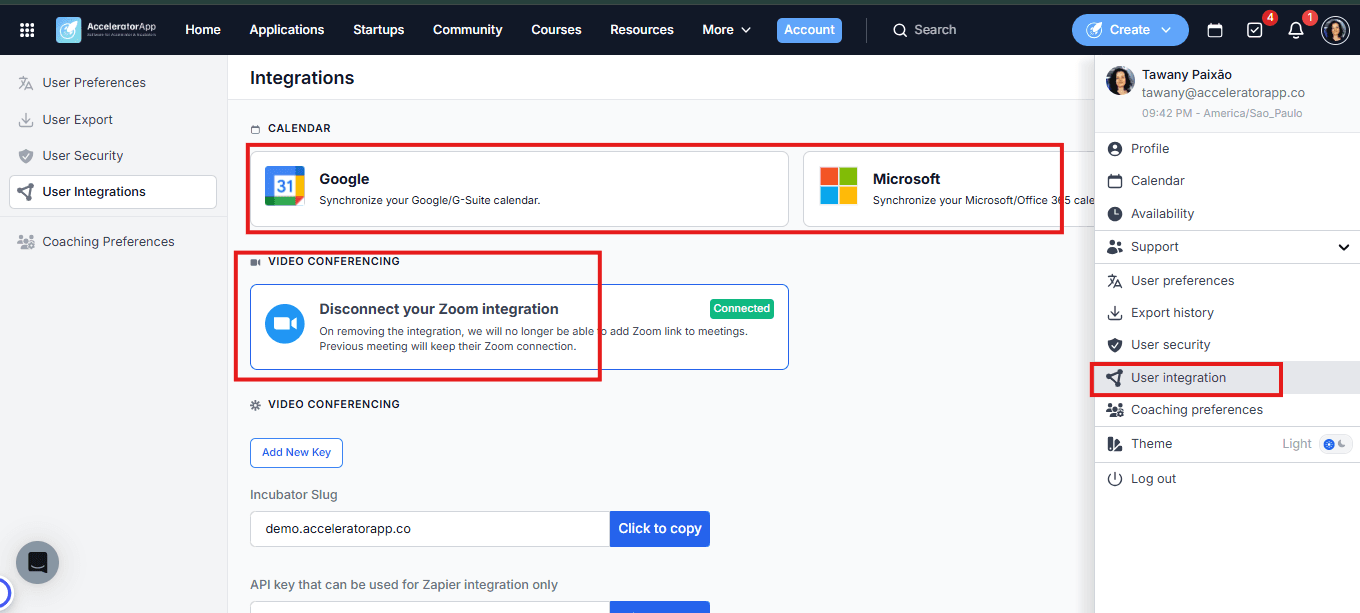Open Resources in the top navigation
Viewport: 1360px width, 613px height.
[642, 30]
